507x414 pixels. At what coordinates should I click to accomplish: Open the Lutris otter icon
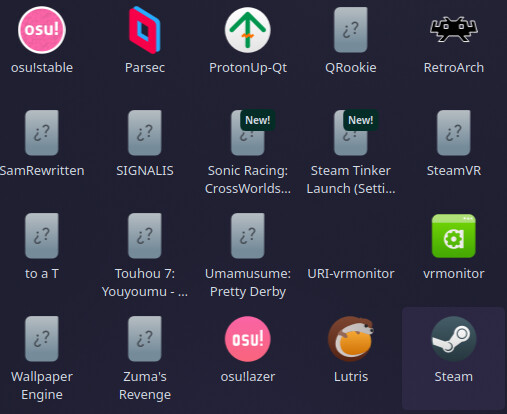point(351,339)
